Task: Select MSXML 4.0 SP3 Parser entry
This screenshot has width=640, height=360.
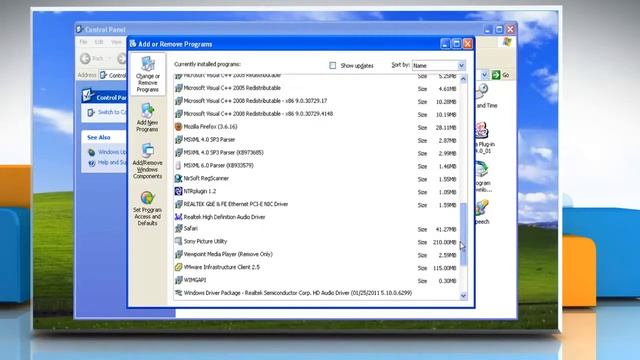Action: pyautogui.click(x=316, y=140)
